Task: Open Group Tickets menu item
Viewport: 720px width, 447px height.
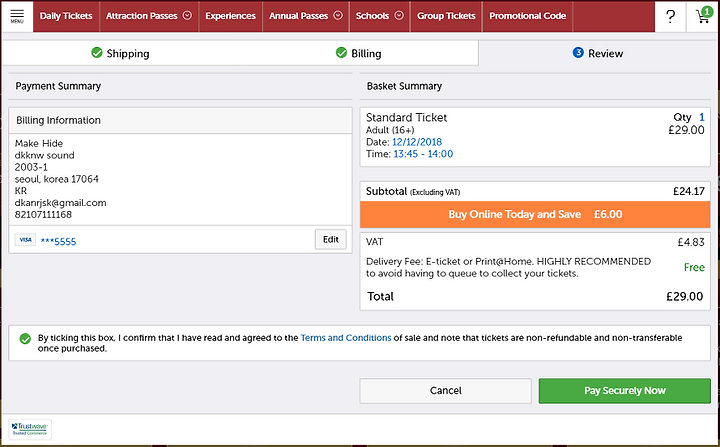Action: click(x=446, y=16)
